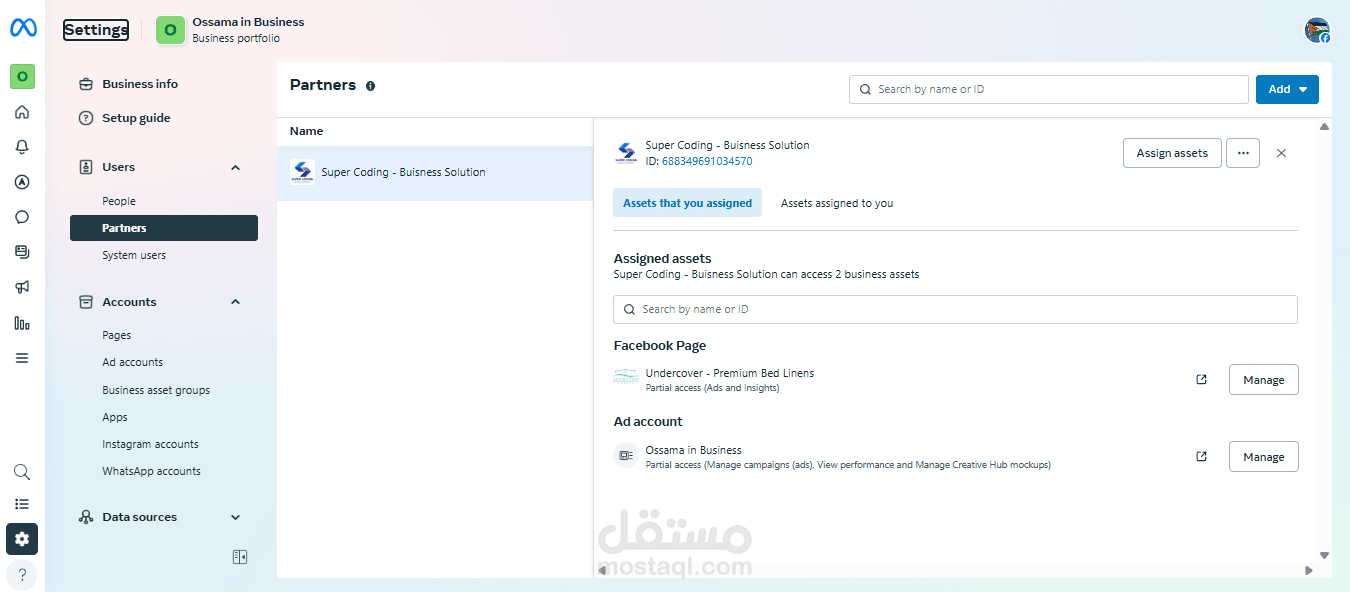Open Help question mark icon

(22, 575)
